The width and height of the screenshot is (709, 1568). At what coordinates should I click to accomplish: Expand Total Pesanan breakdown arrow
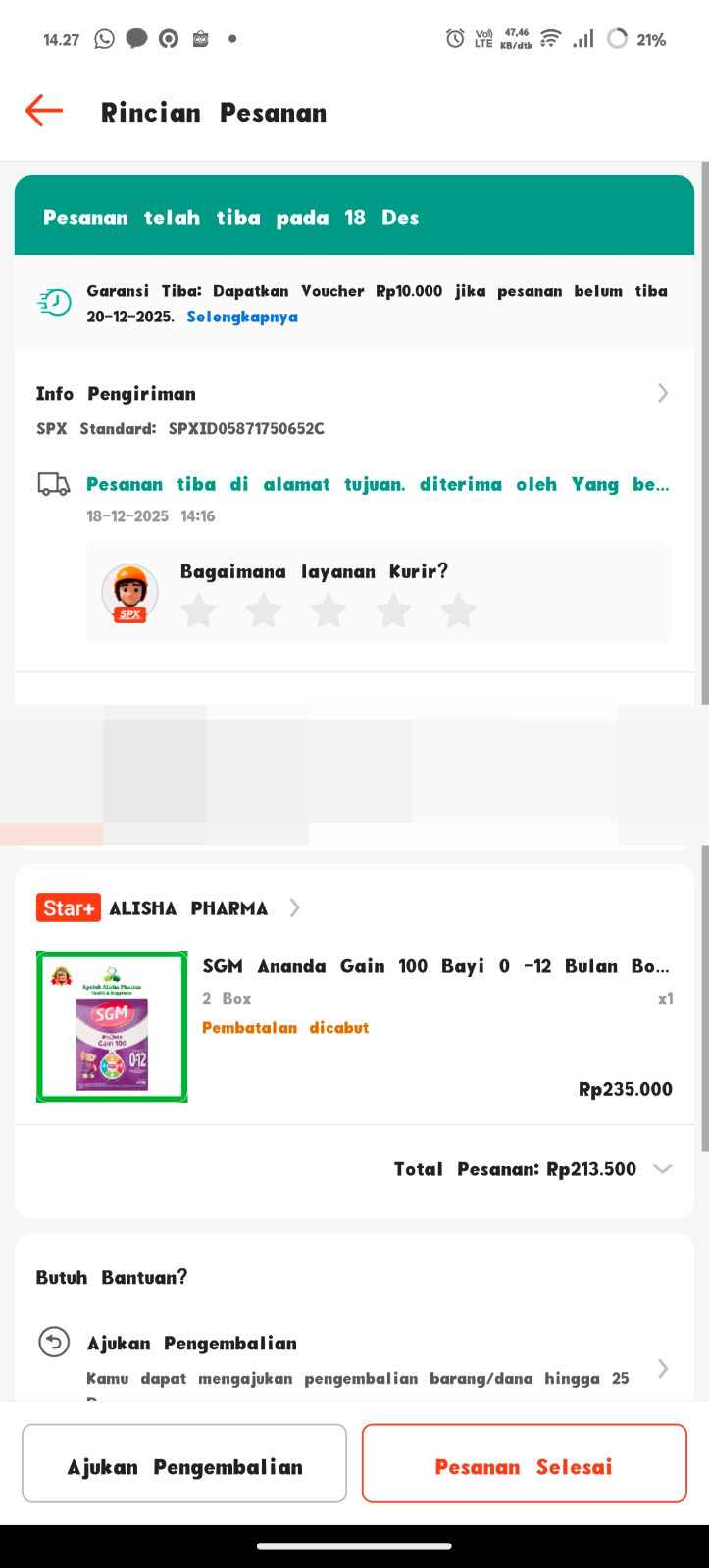(663, 1168)
